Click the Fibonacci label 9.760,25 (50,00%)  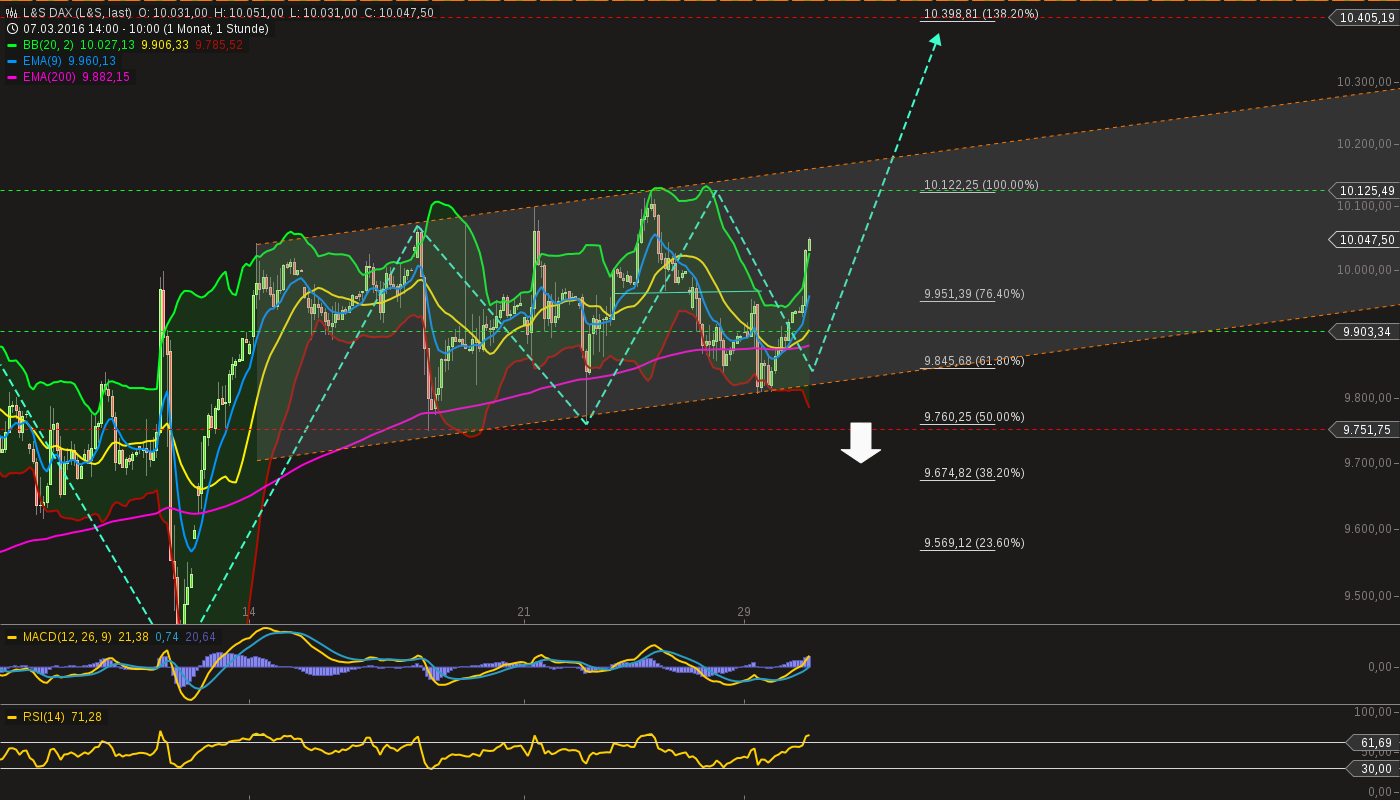click(x=974, y=417)
